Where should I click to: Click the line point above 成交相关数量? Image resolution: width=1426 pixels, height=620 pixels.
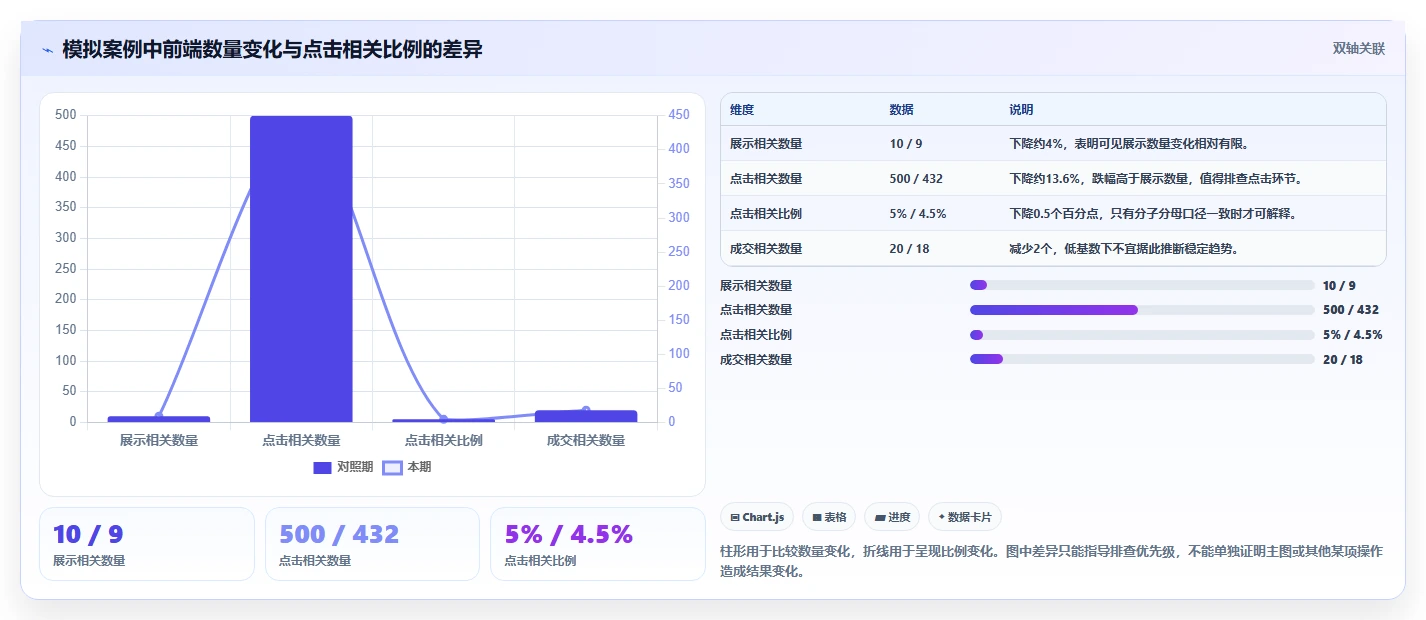pyautogui.click(x=586, y=410)
